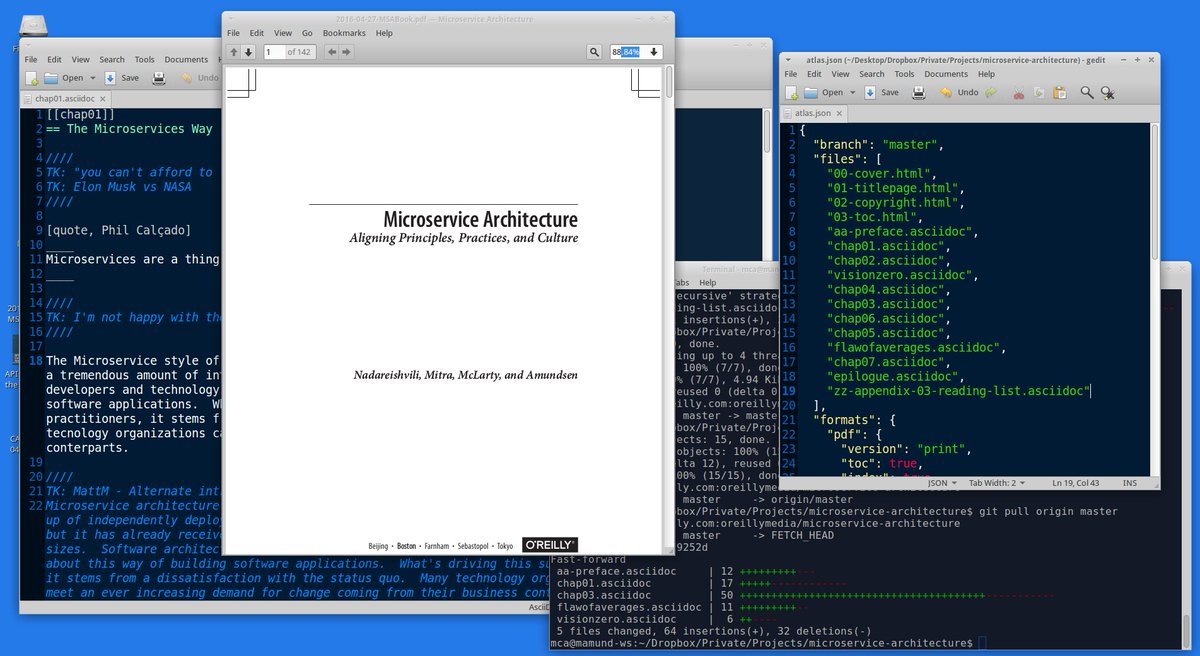Click "branch": "master" line in atlas.json
The image size is (1200, 656).
(878, 145)
